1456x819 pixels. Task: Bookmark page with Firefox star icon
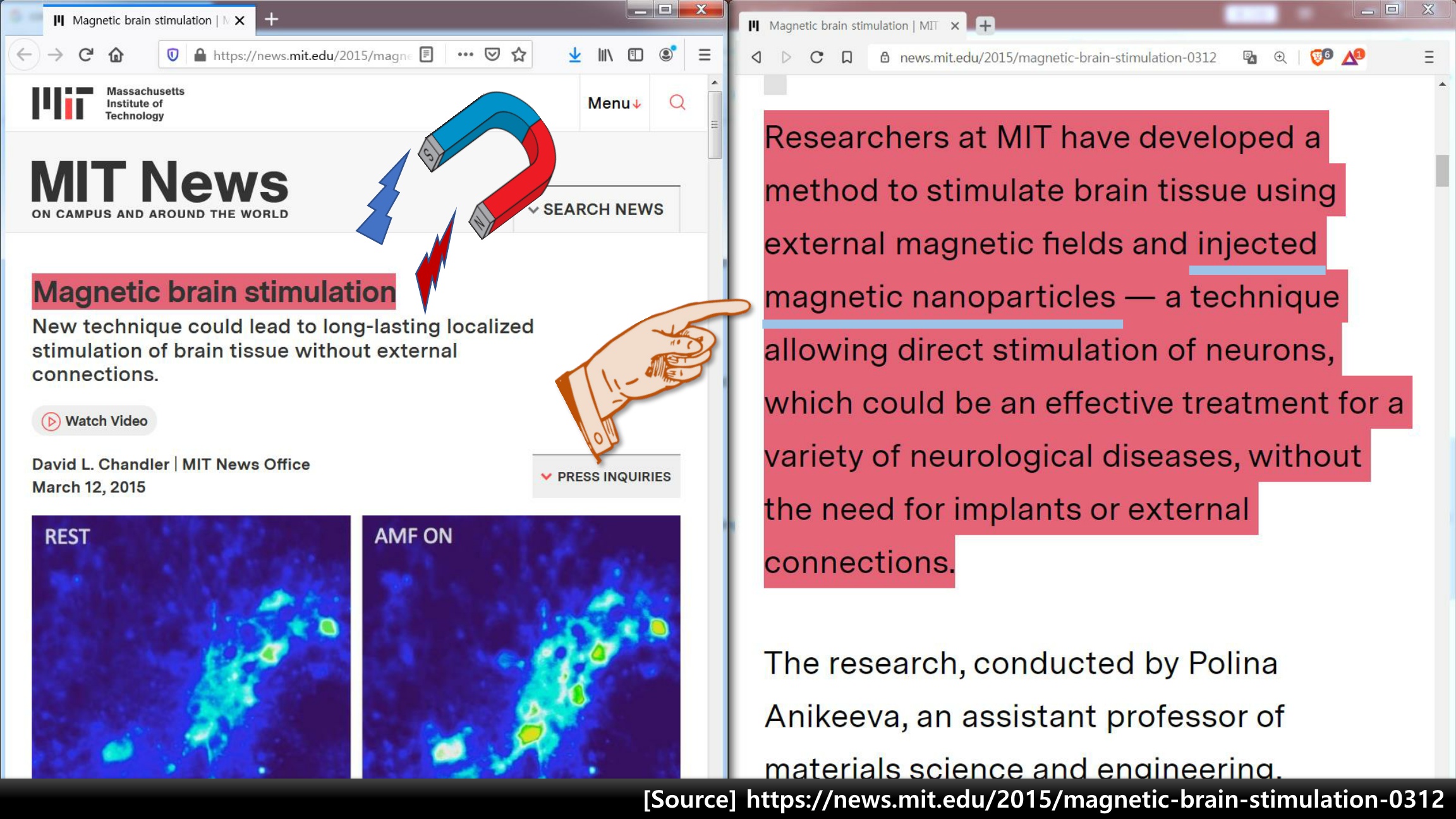519,55
